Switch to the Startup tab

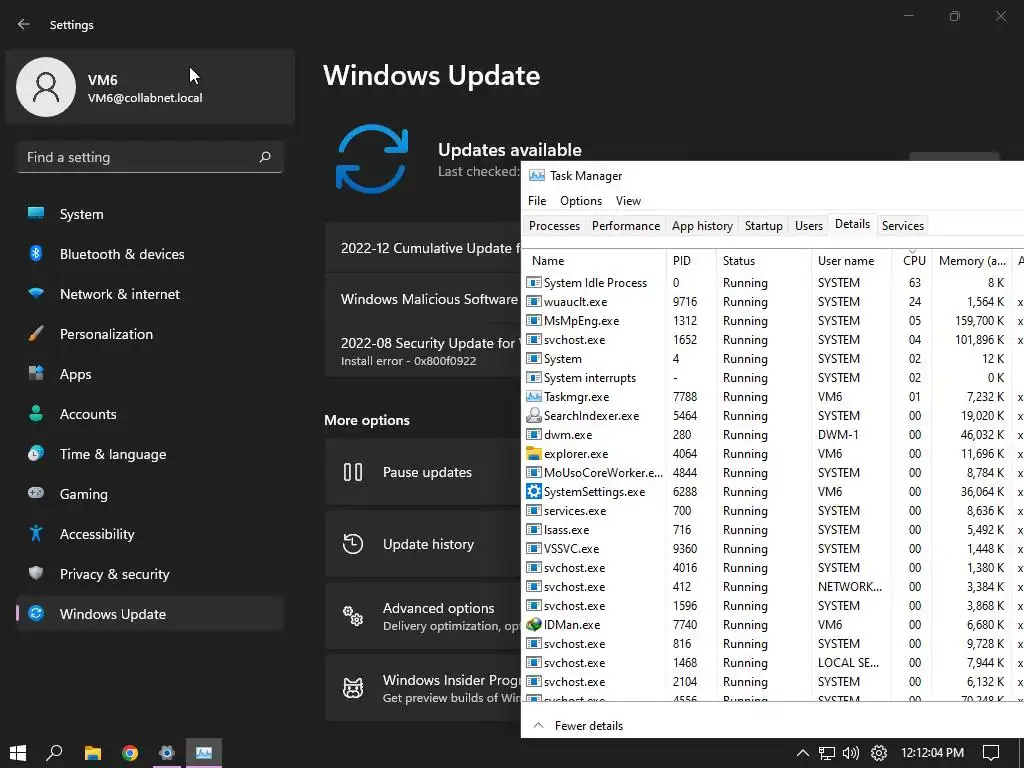763,225
